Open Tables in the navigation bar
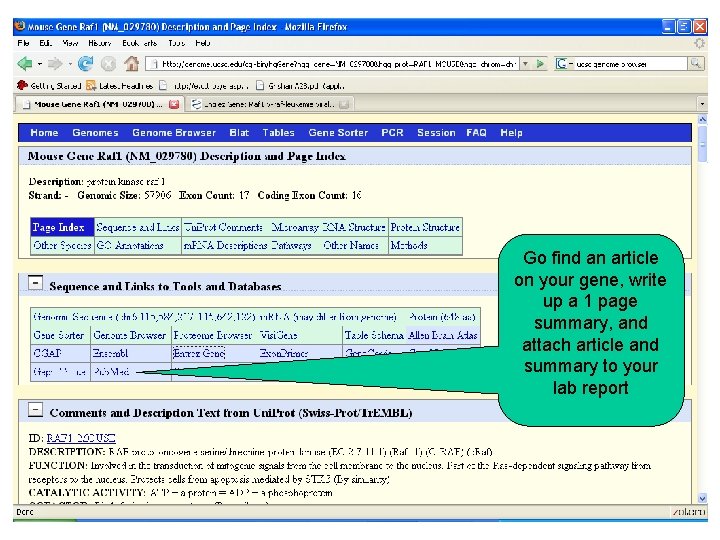Image resolution: width=720 pixels, height=540 pixels. 278,133
